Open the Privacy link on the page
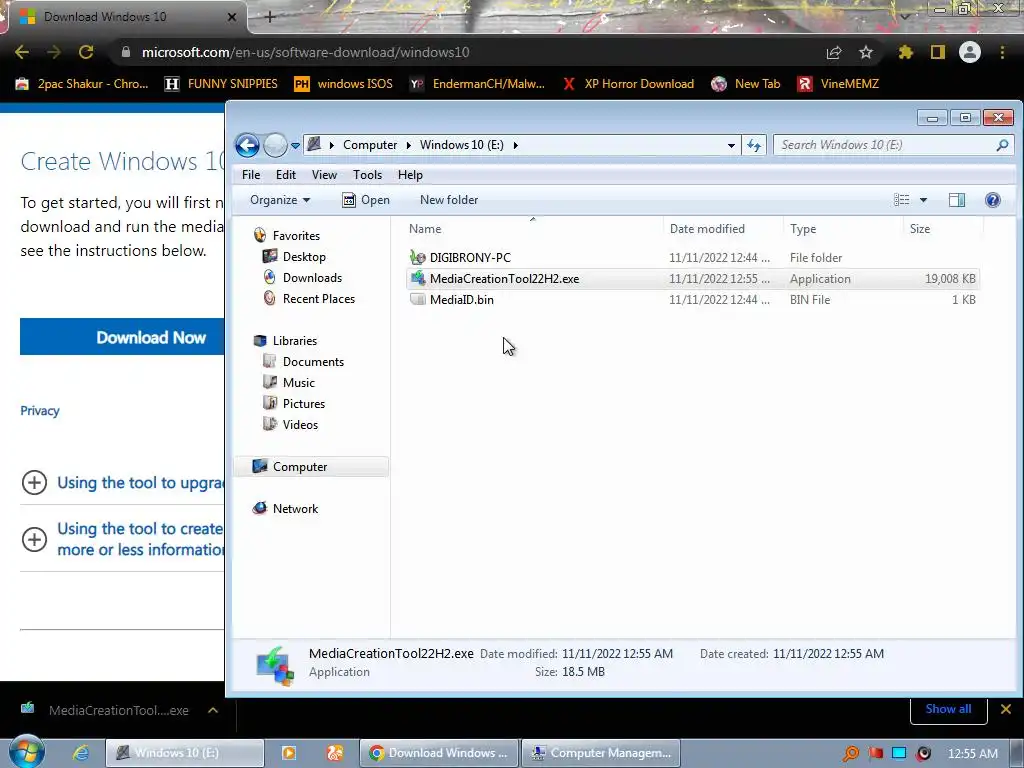The image size is (1024, 768). point(40,411)
